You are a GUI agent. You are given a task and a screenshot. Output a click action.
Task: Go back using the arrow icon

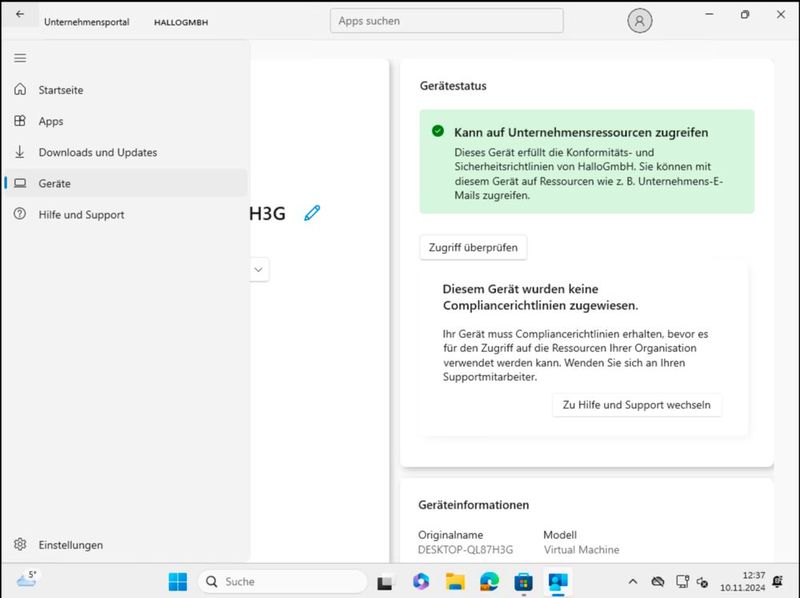[18, 14]
